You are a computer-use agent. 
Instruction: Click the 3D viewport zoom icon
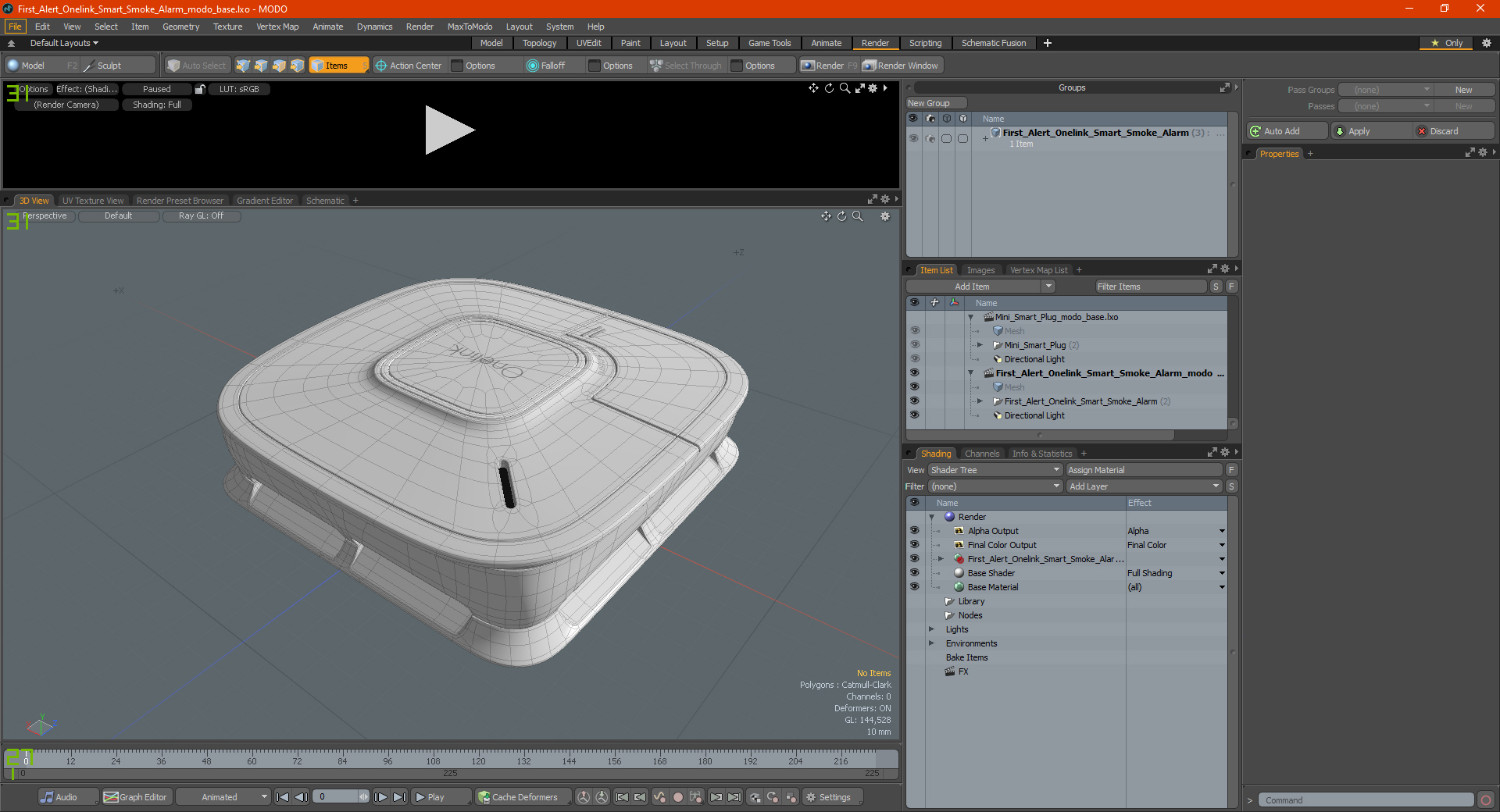click(857, 216)
